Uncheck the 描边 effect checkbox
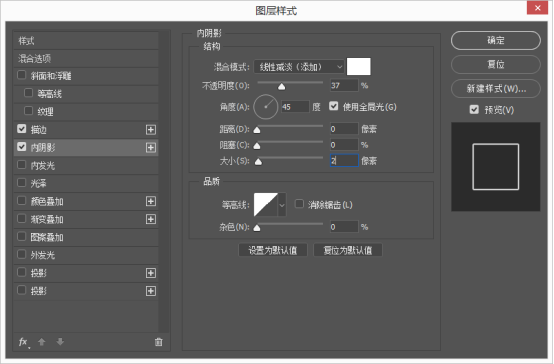Viewport: 554px width, 364px height. 22,129
